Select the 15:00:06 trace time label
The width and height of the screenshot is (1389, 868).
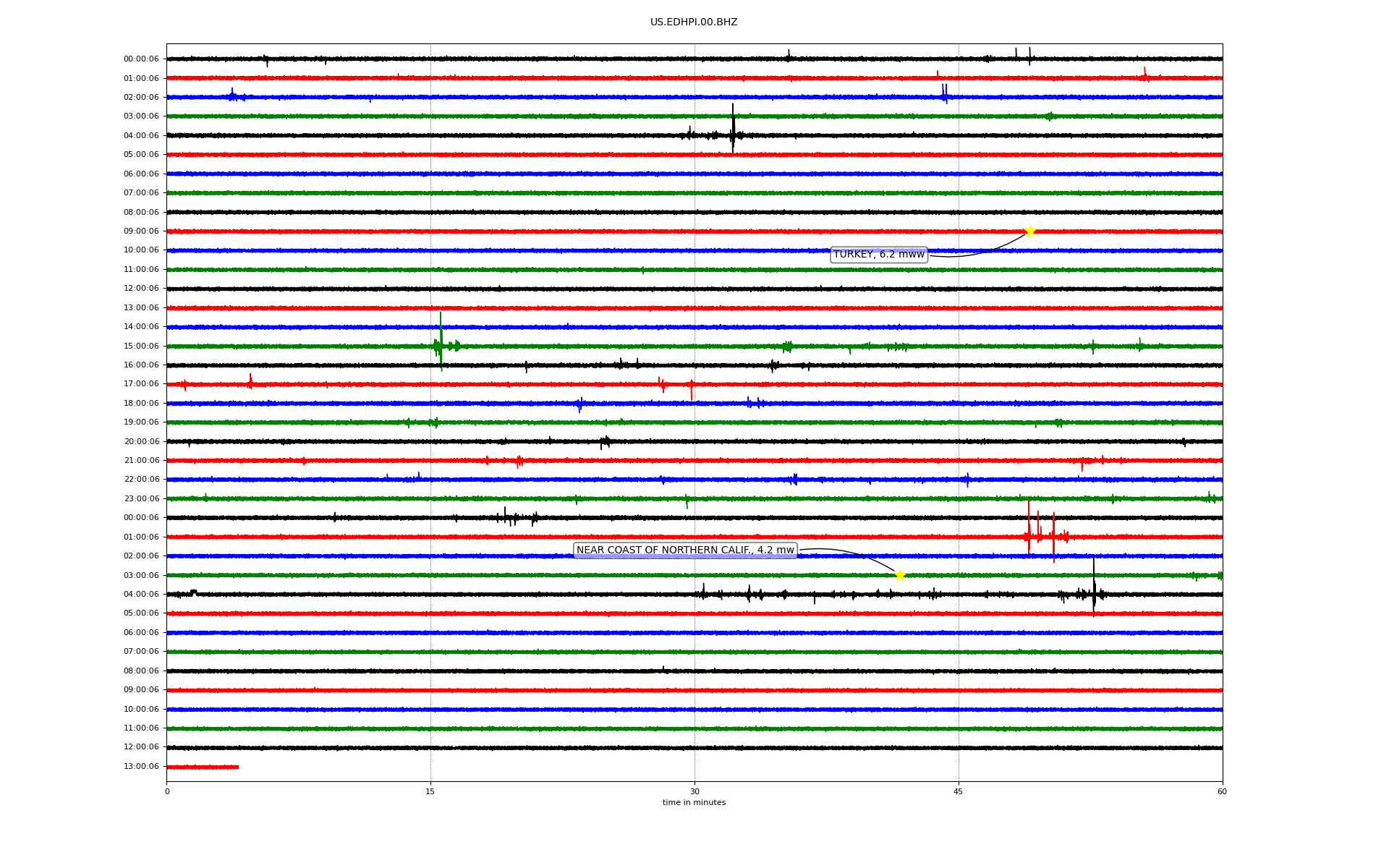(x=141, y=346)
